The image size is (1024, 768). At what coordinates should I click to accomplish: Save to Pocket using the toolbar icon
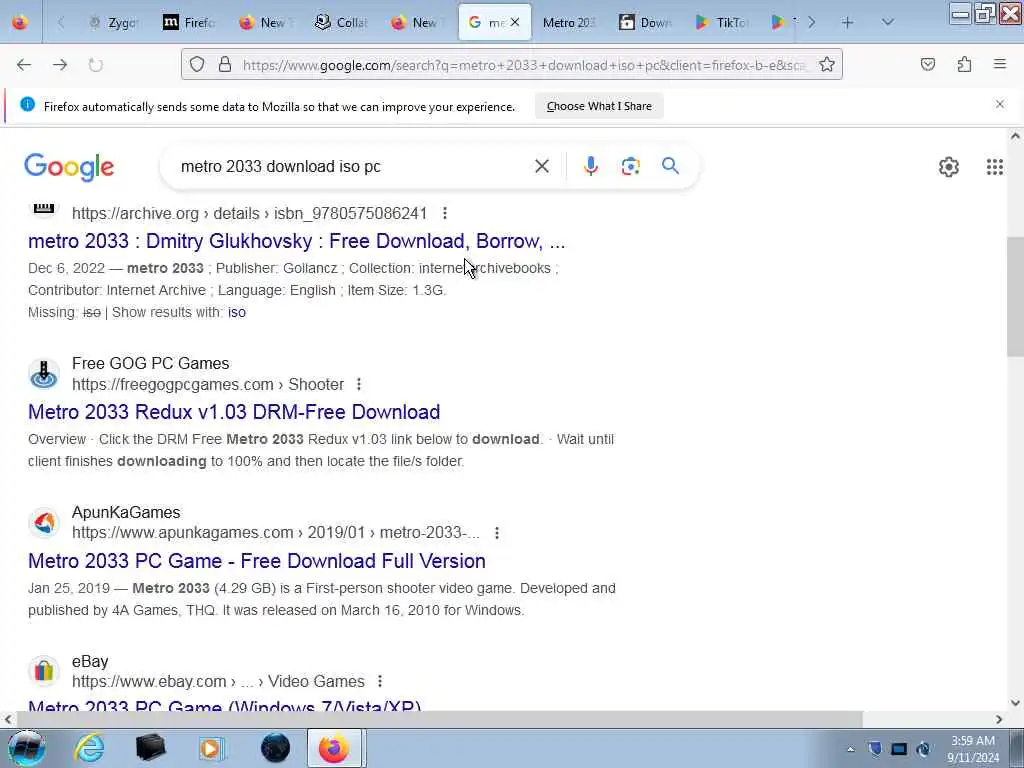coord(928,64)
